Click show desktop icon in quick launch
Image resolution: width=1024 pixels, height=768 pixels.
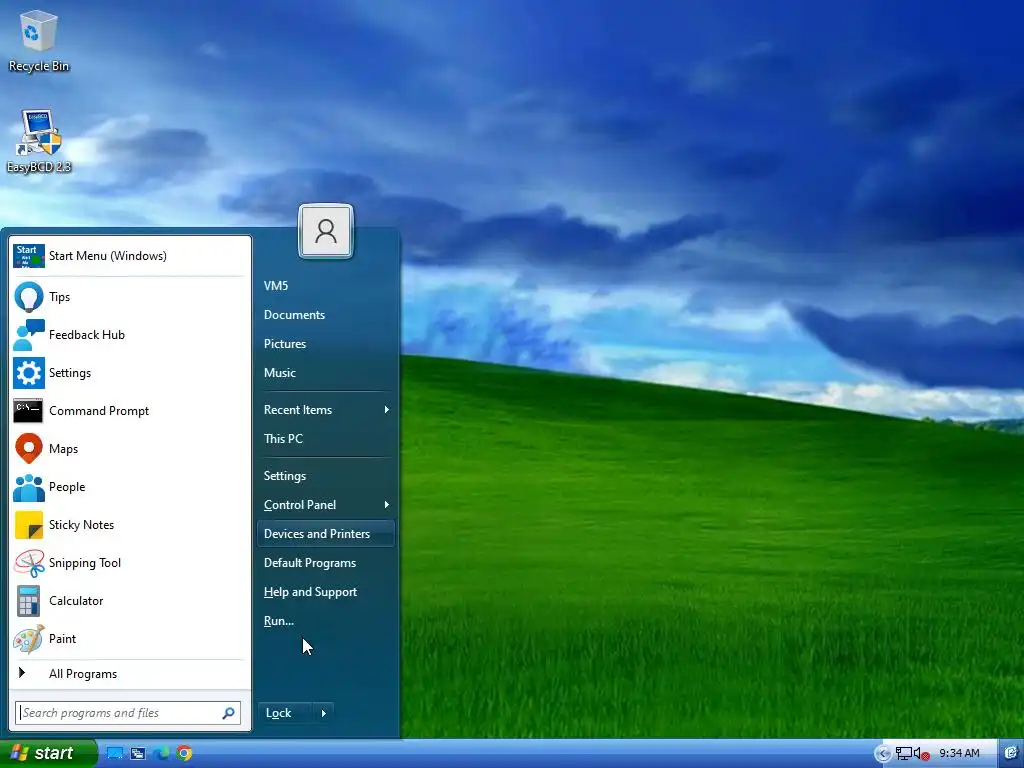coord(114,753)
